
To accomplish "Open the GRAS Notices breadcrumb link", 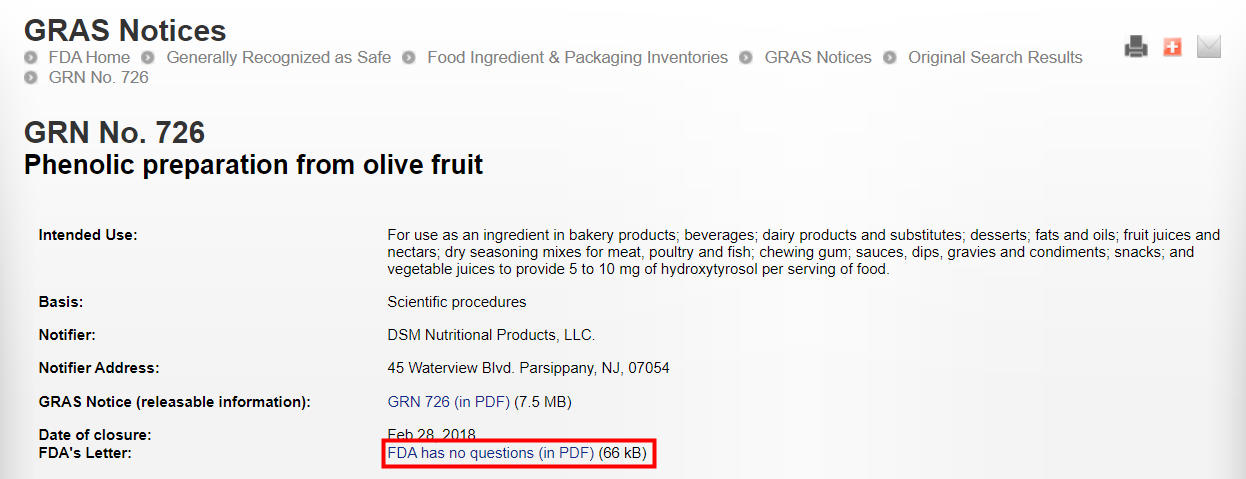I will pyautogui.click(x=818, y=58).
